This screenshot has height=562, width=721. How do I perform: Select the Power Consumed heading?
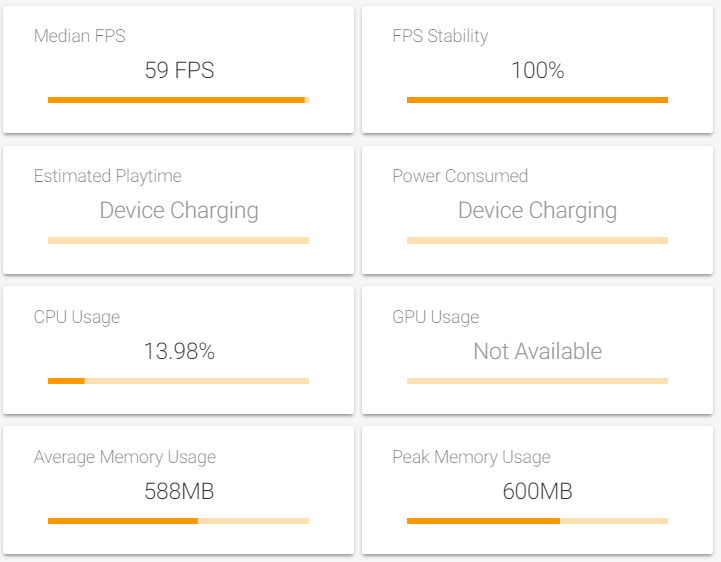click(460, 176)
